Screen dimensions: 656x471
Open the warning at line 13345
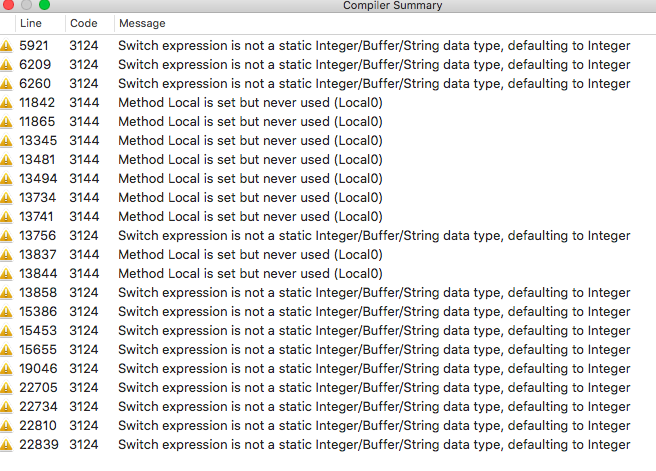[x=328, y=141]
